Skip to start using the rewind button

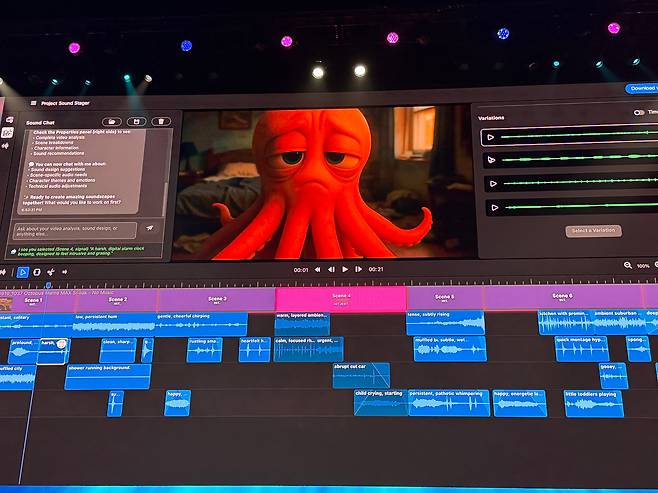[318, 269]
